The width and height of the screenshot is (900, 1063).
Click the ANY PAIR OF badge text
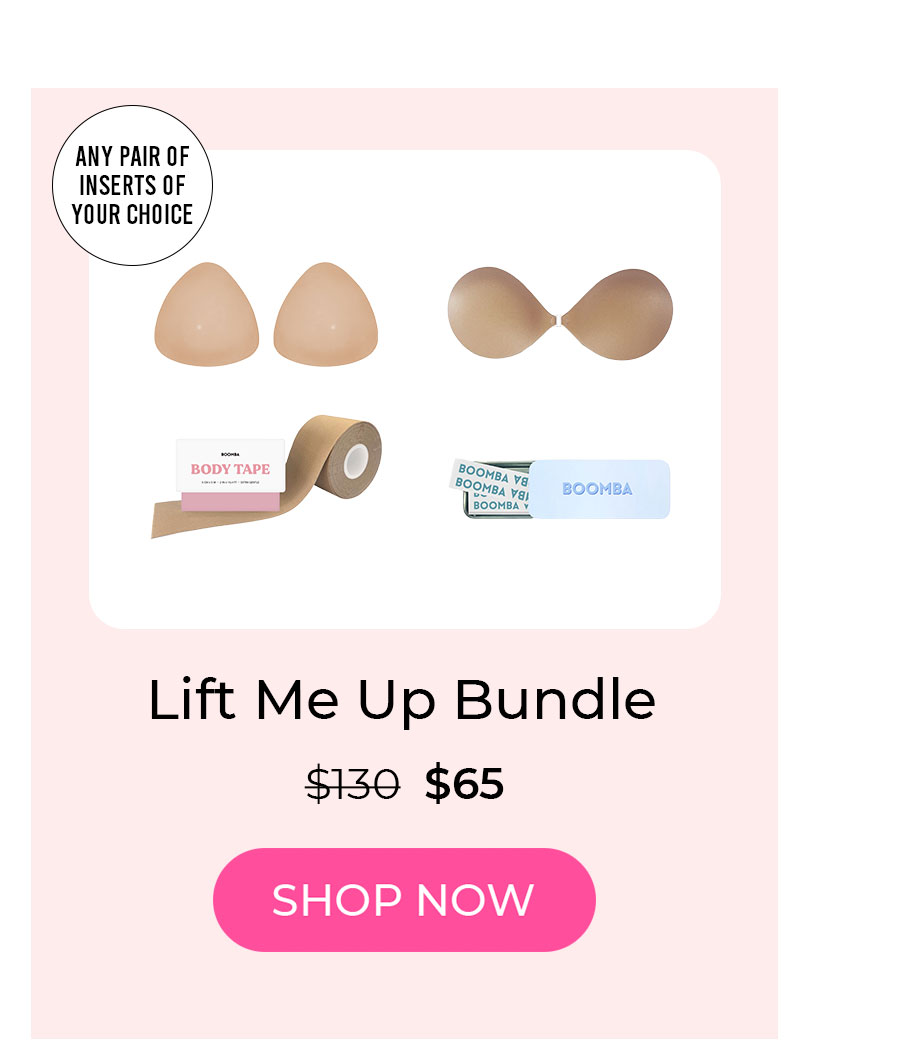tap(132, 157)
